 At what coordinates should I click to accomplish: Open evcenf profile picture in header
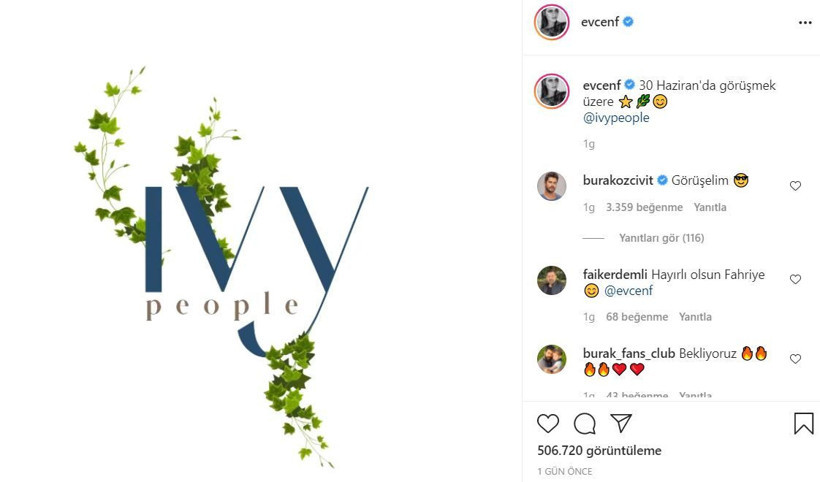552,22
